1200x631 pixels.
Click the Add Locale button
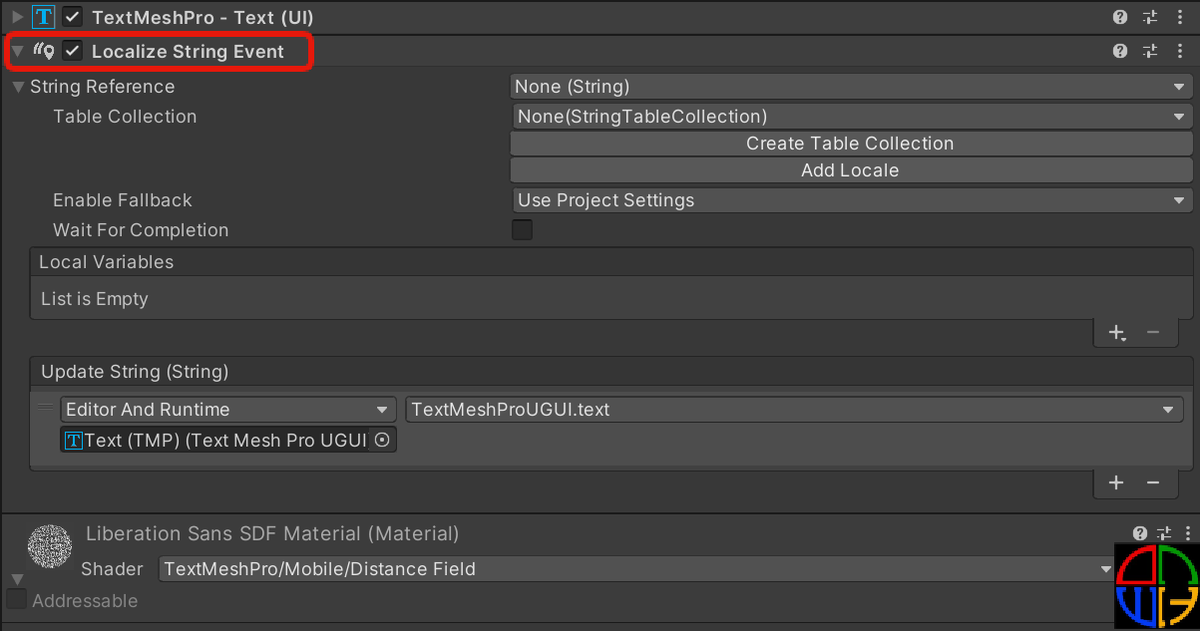click(x=851, y=171)
